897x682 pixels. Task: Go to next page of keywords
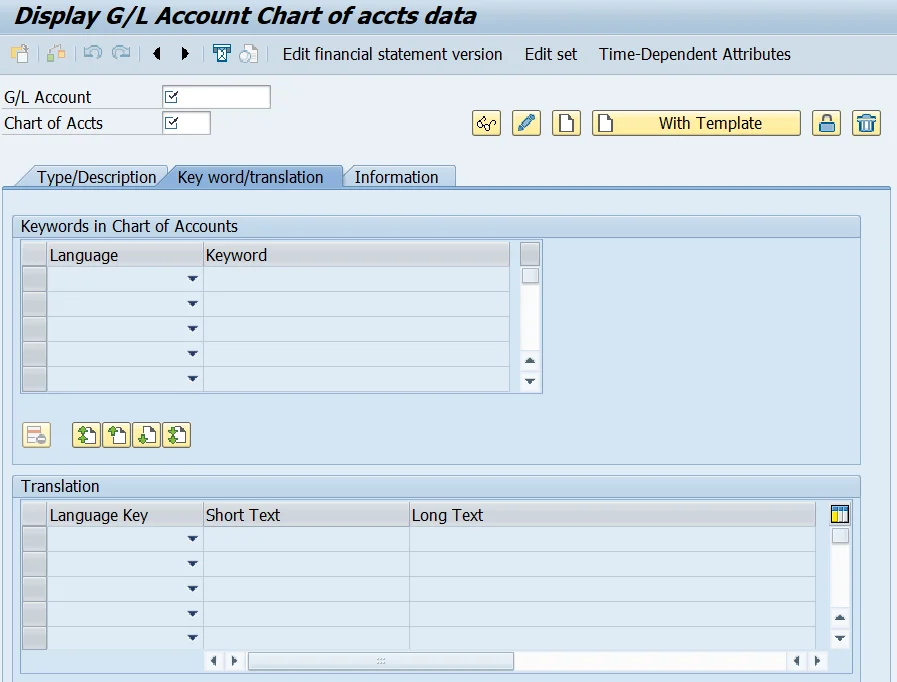point(146,435)
